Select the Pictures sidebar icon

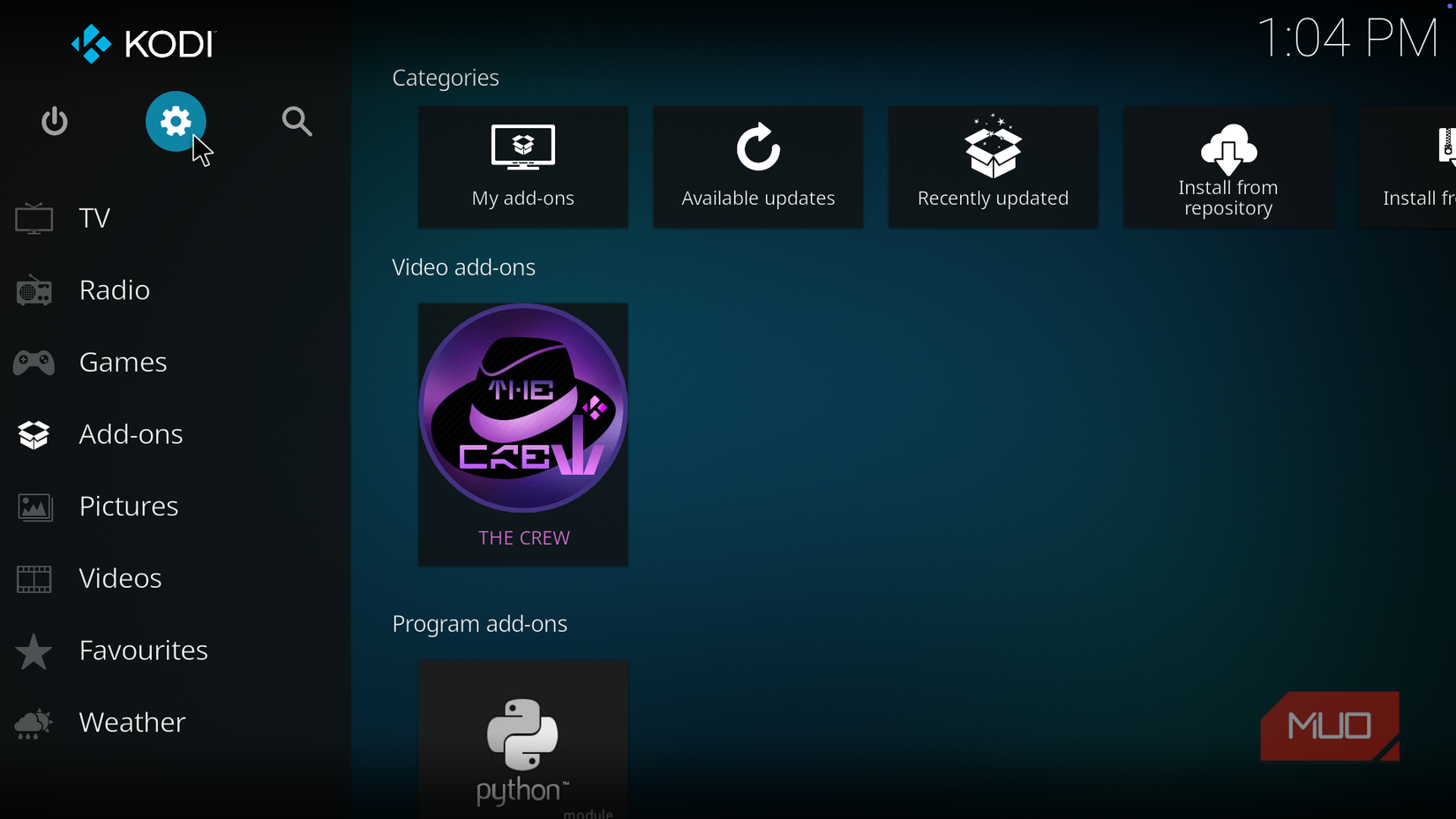34,507
